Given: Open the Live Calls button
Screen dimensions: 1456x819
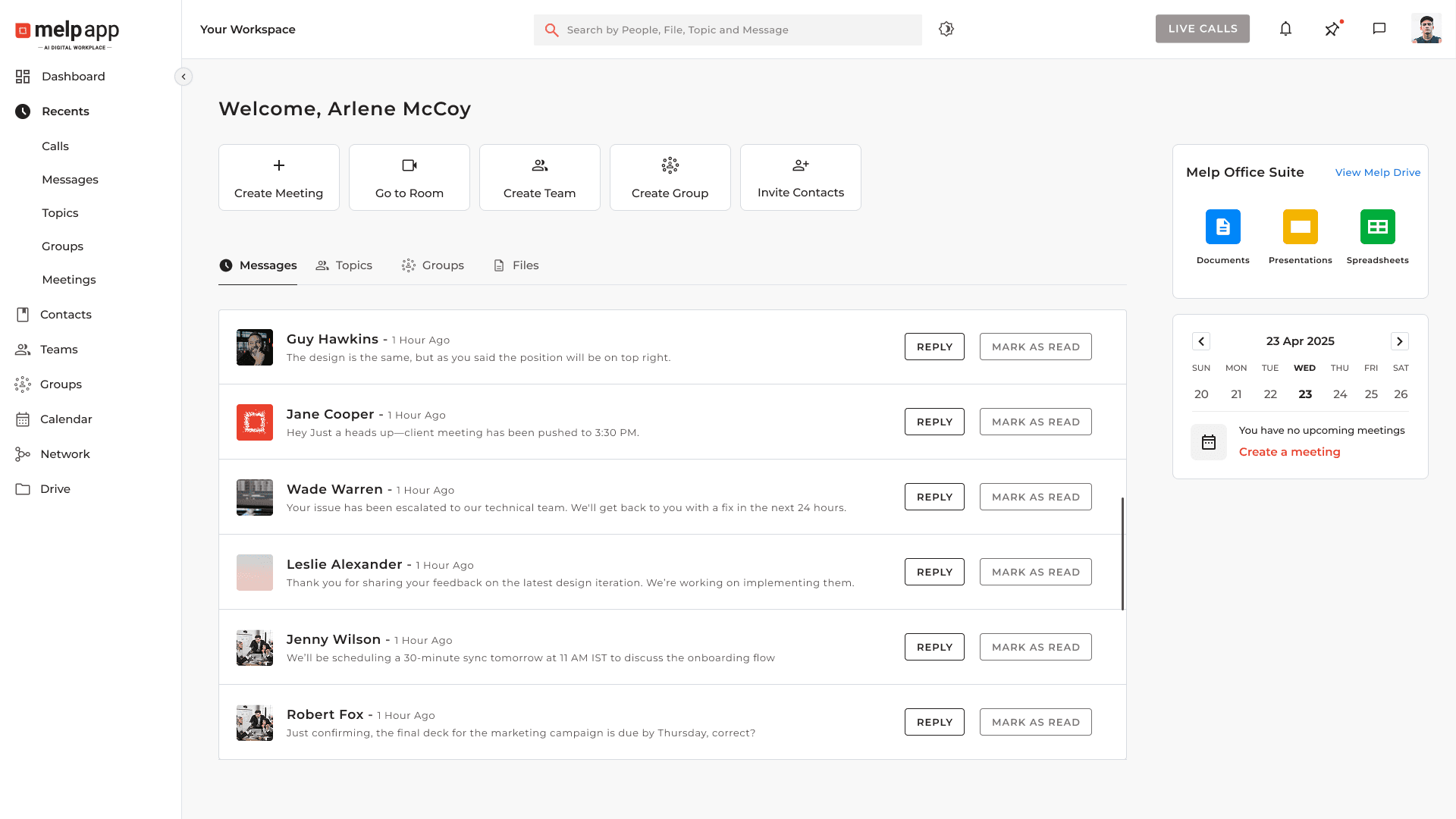Looking at the screenshot, I should click(x=1202, y=28).
